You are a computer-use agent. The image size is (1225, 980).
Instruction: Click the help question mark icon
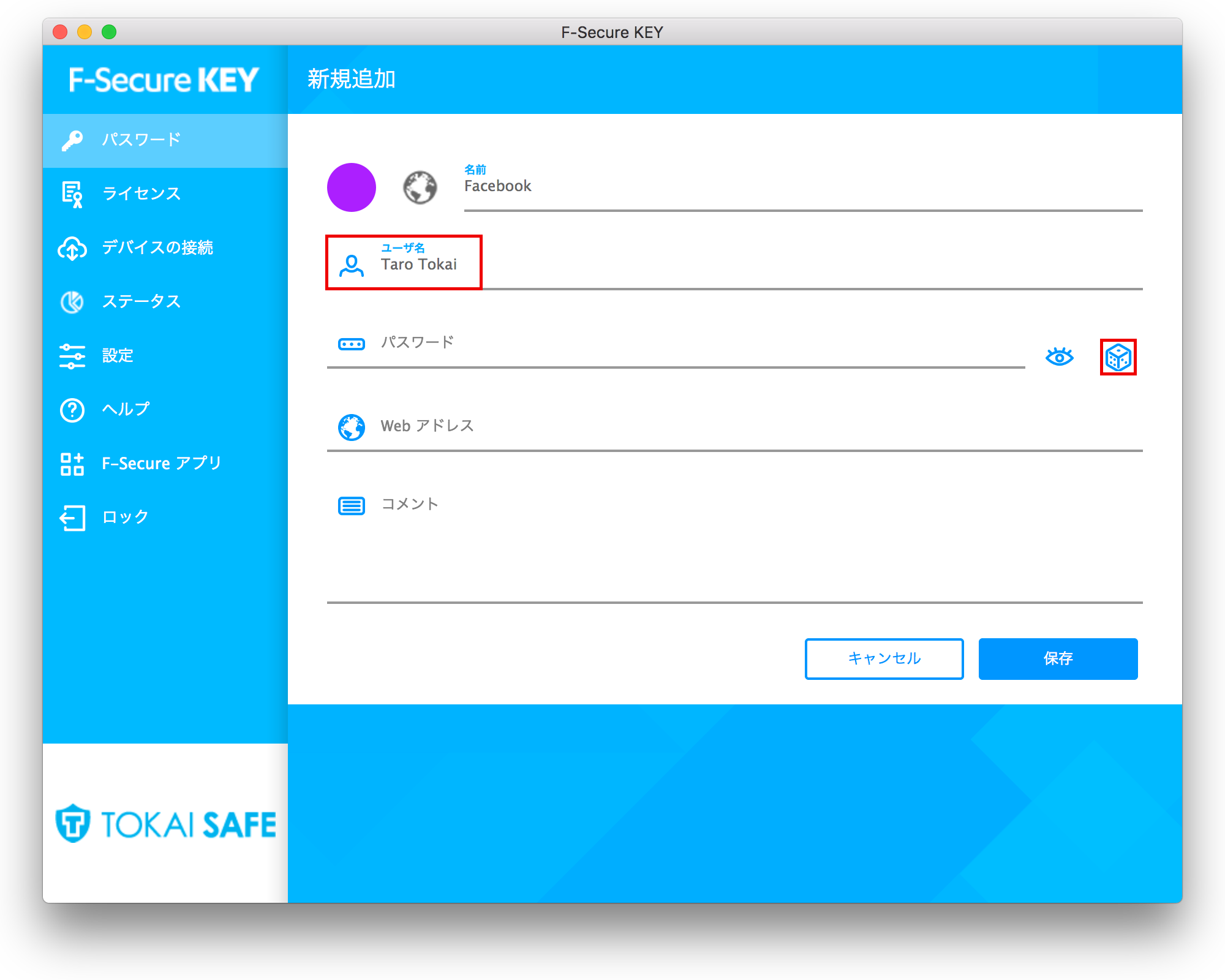tap(72, 410)
